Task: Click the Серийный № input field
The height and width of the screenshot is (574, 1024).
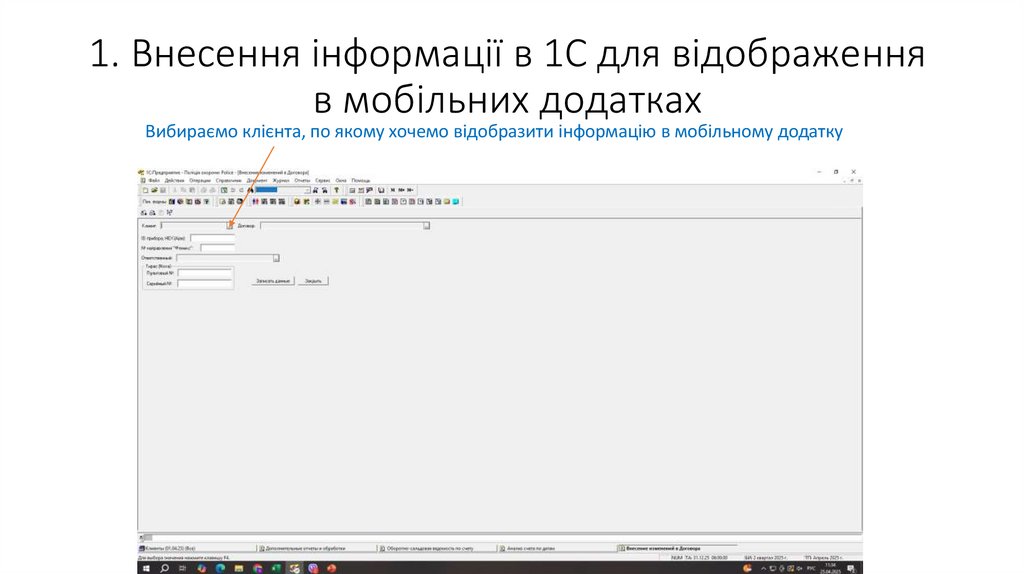Action: [205, 283]
